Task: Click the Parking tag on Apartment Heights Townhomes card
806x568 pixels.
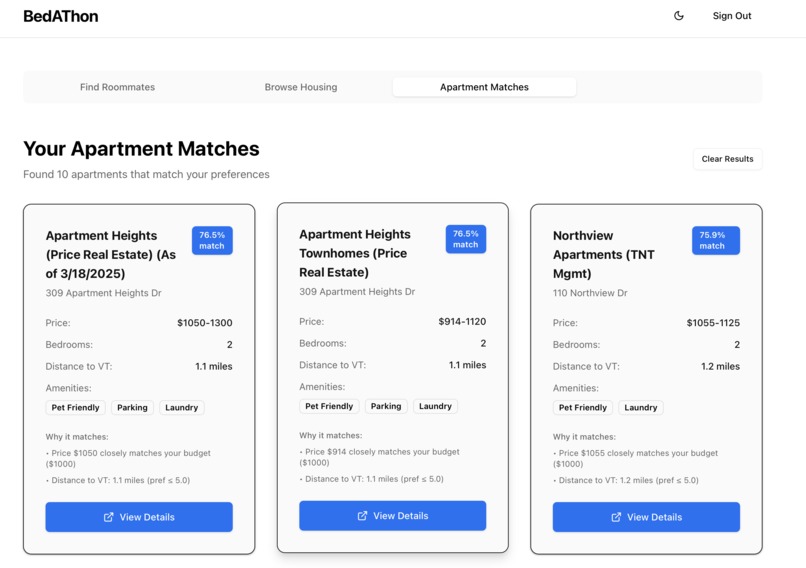Action: pyautogui.click(x=386, y=406)
